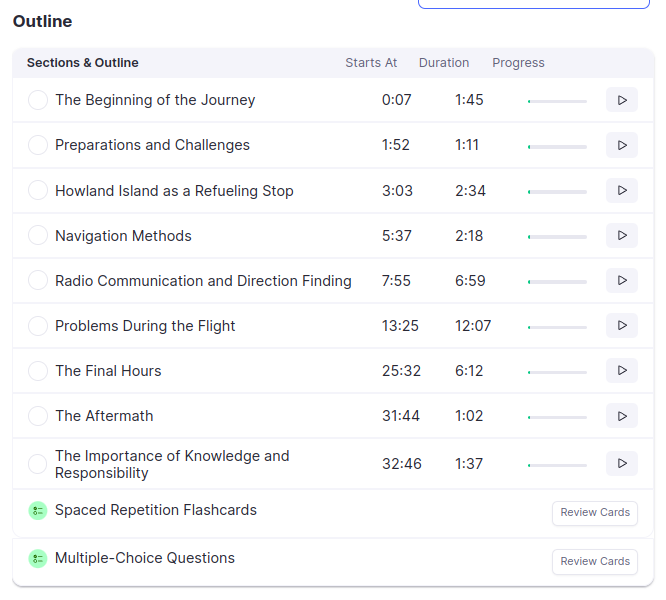Select 'The Importance of Knowledge and Responsibility' title

tap(172, 464)
